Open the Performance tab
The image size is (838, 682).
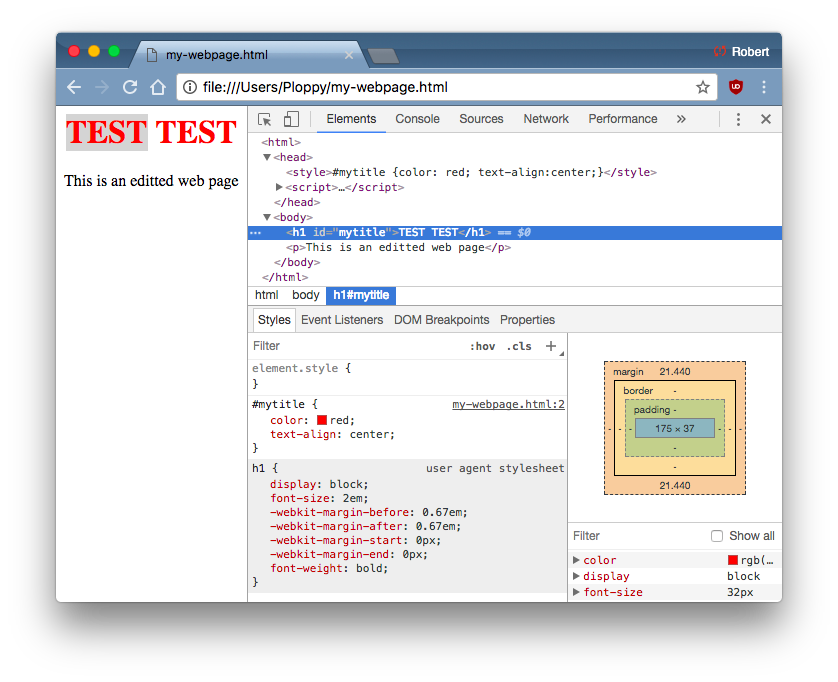point(623,119)
